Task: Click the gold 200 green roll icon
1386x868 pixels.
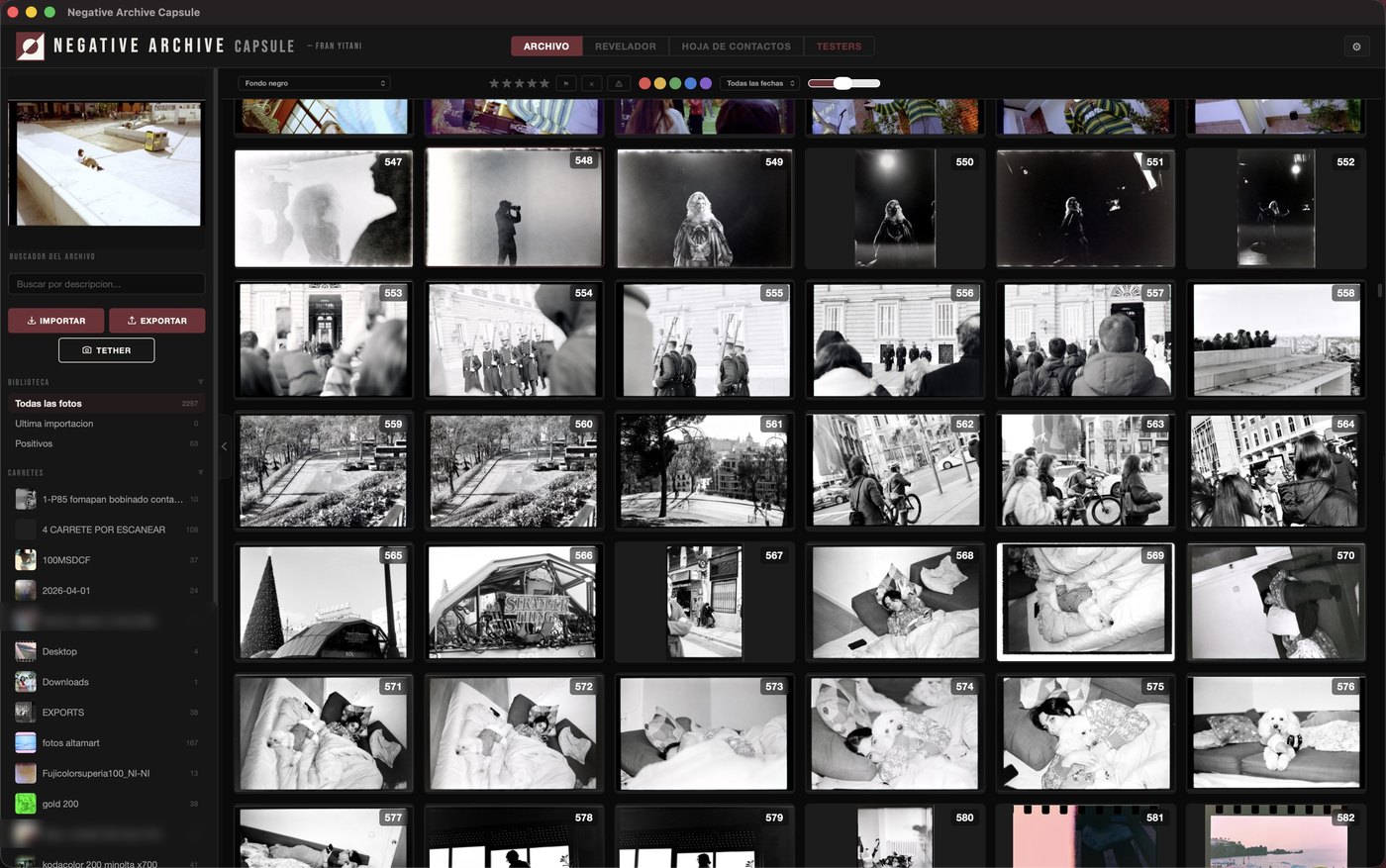Action: point(26,804)
